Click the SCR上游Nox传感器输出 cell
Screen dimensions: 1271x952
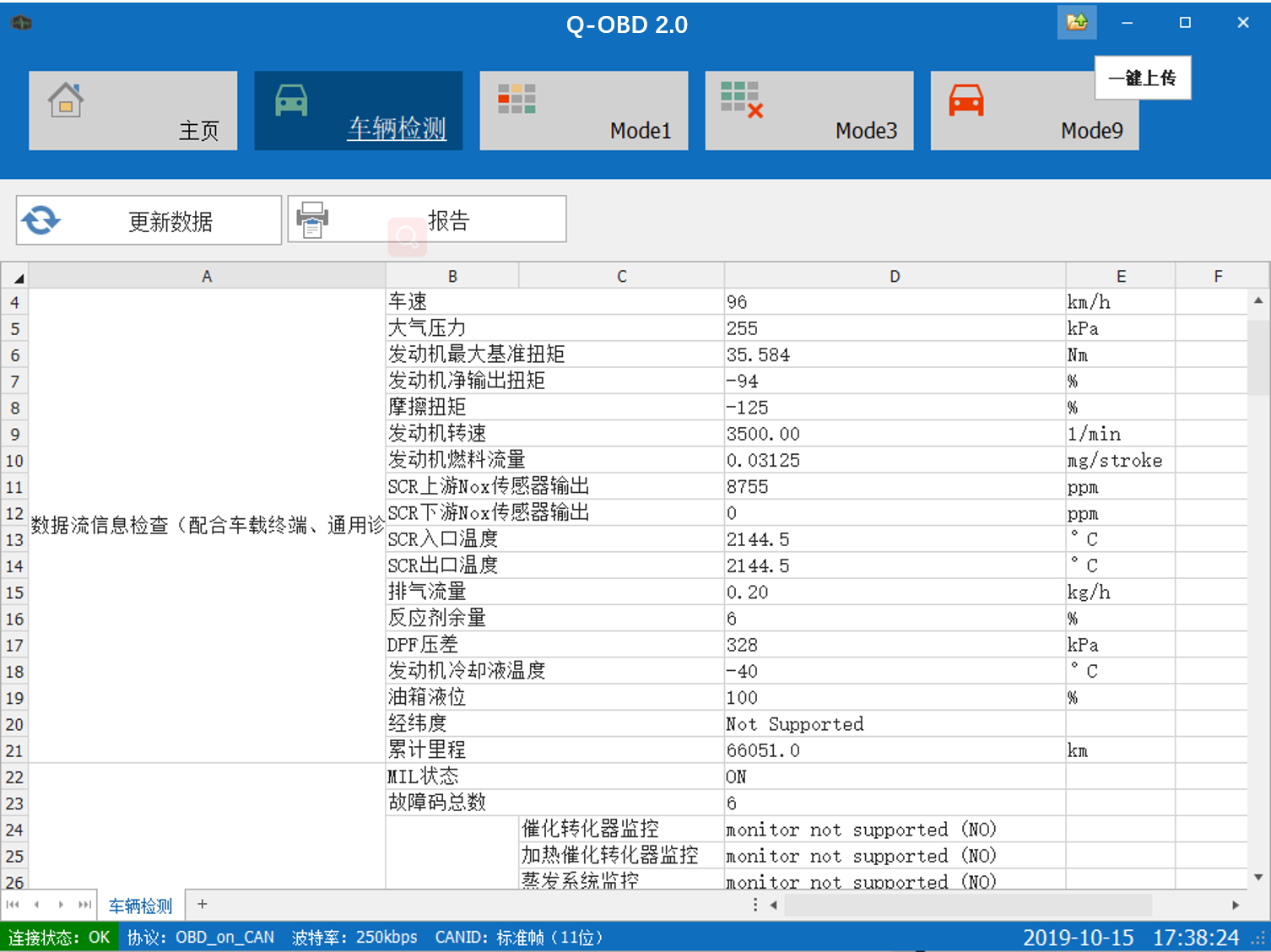[554, 486]
